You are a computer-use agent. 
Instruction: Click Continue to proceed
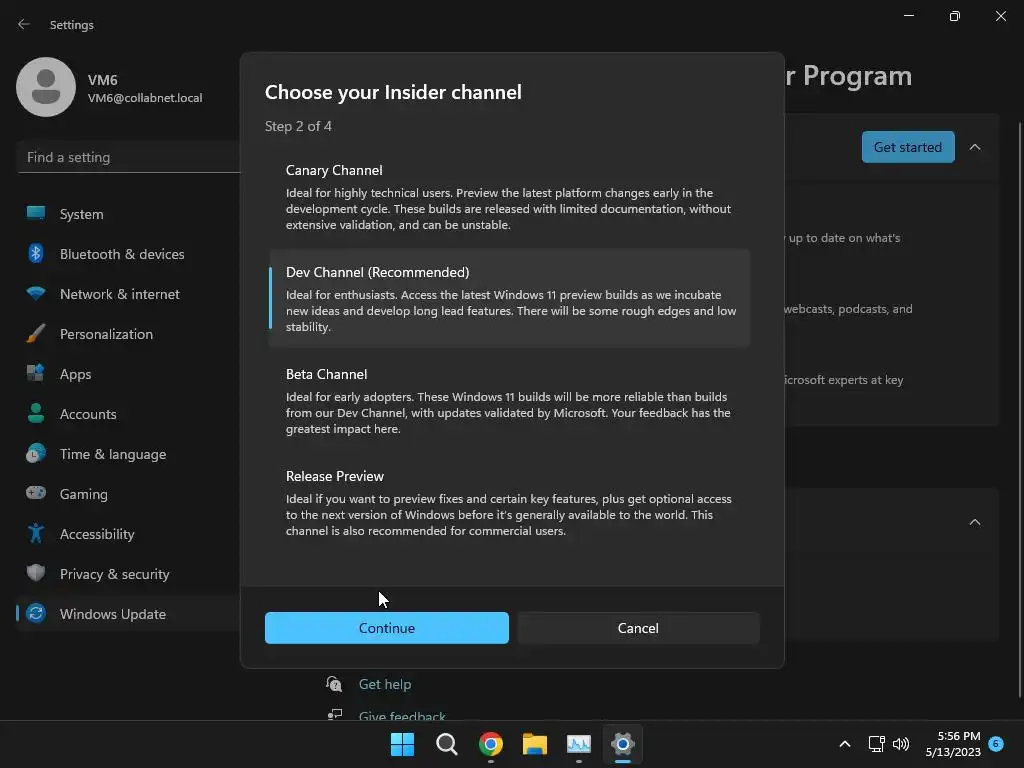click(x=387, y=628)
